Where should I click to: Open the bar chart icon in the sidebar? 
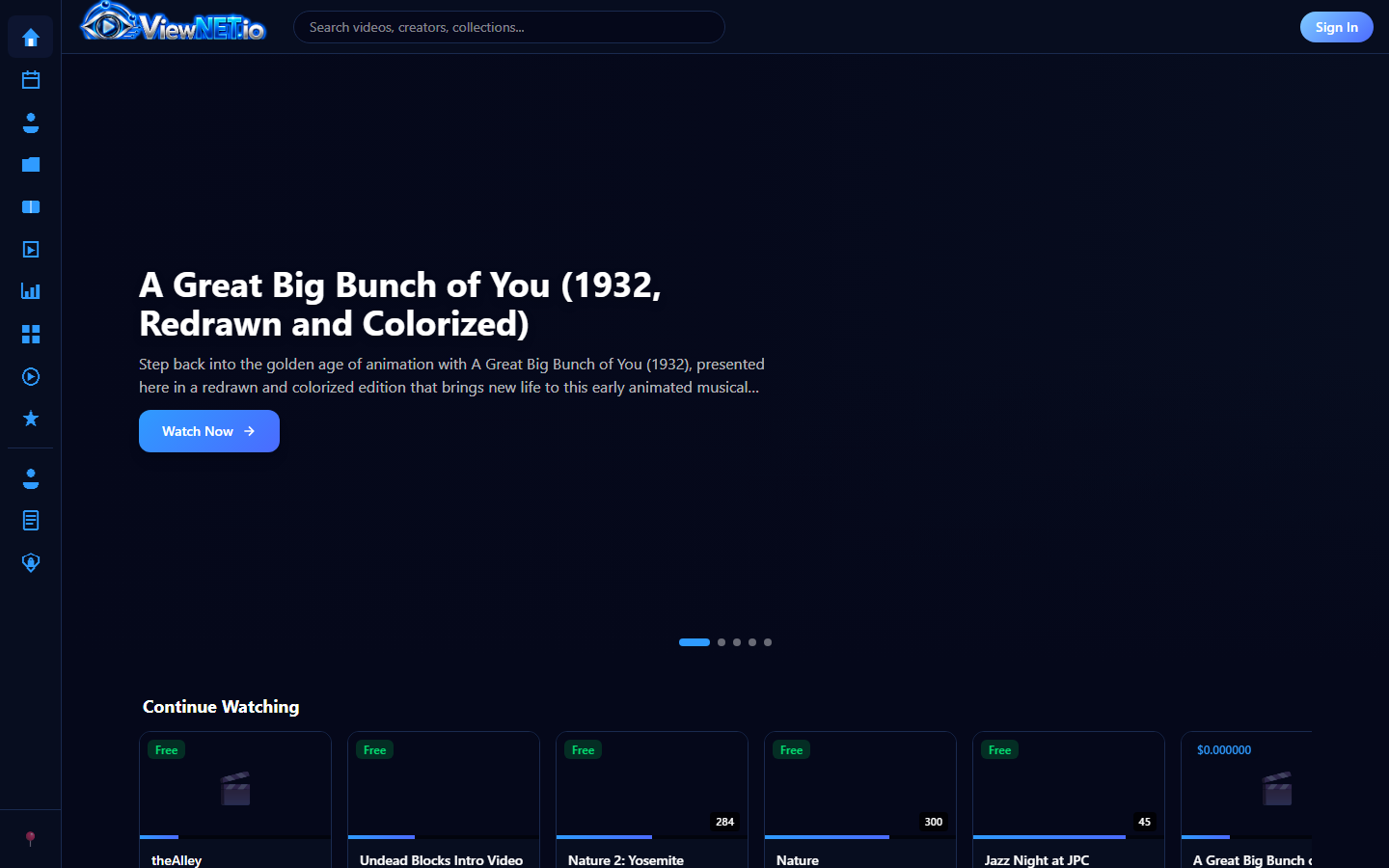pyautogui.click(x=31, y=291)
